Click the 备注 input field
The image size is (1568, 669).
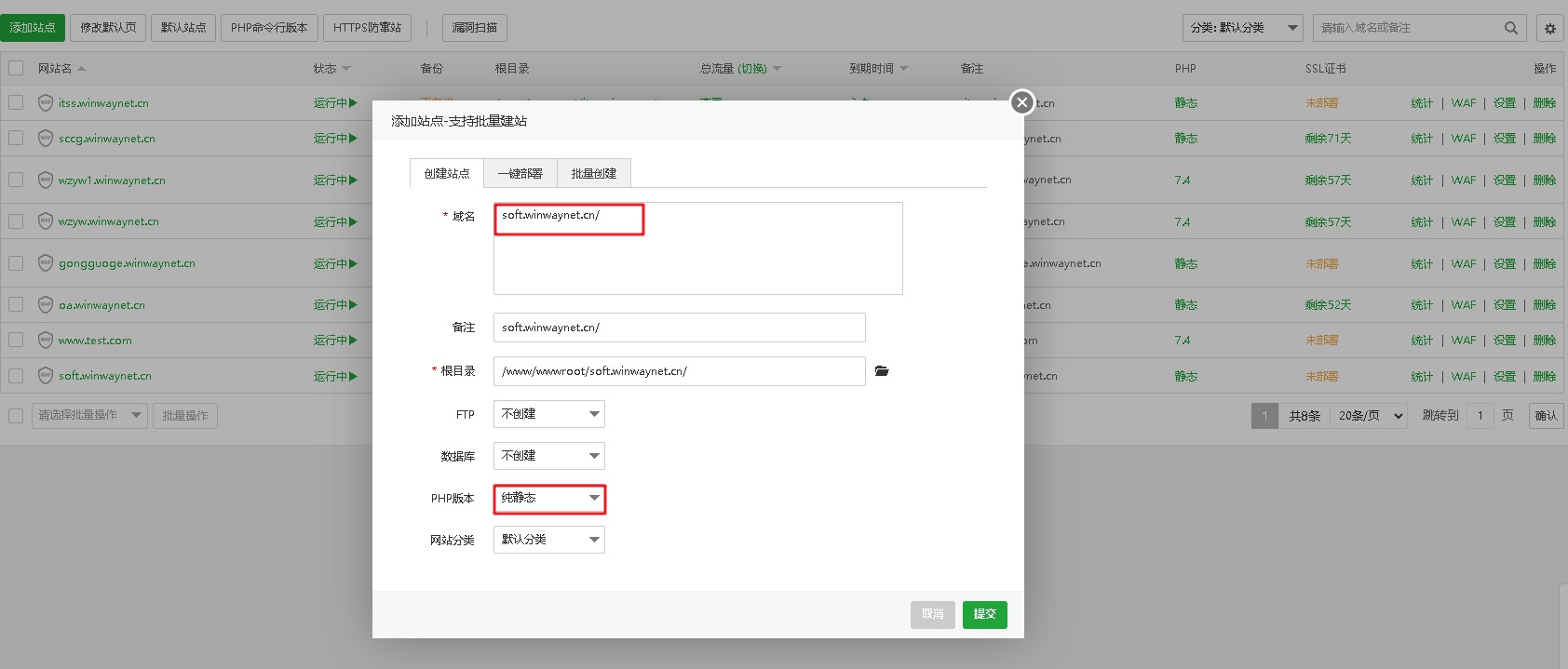680,328
